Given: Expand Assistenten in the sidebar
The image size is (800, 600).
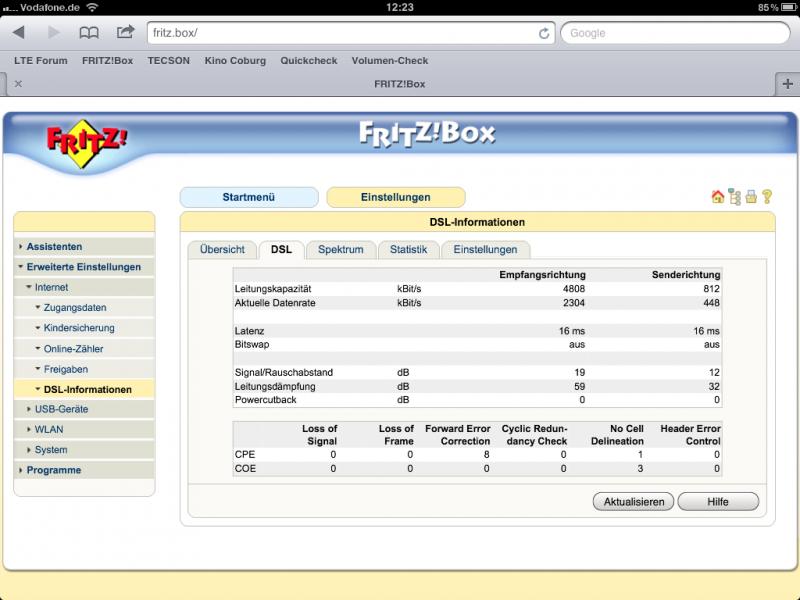Looking at the screenshot, I should click(x=84, y=246).
